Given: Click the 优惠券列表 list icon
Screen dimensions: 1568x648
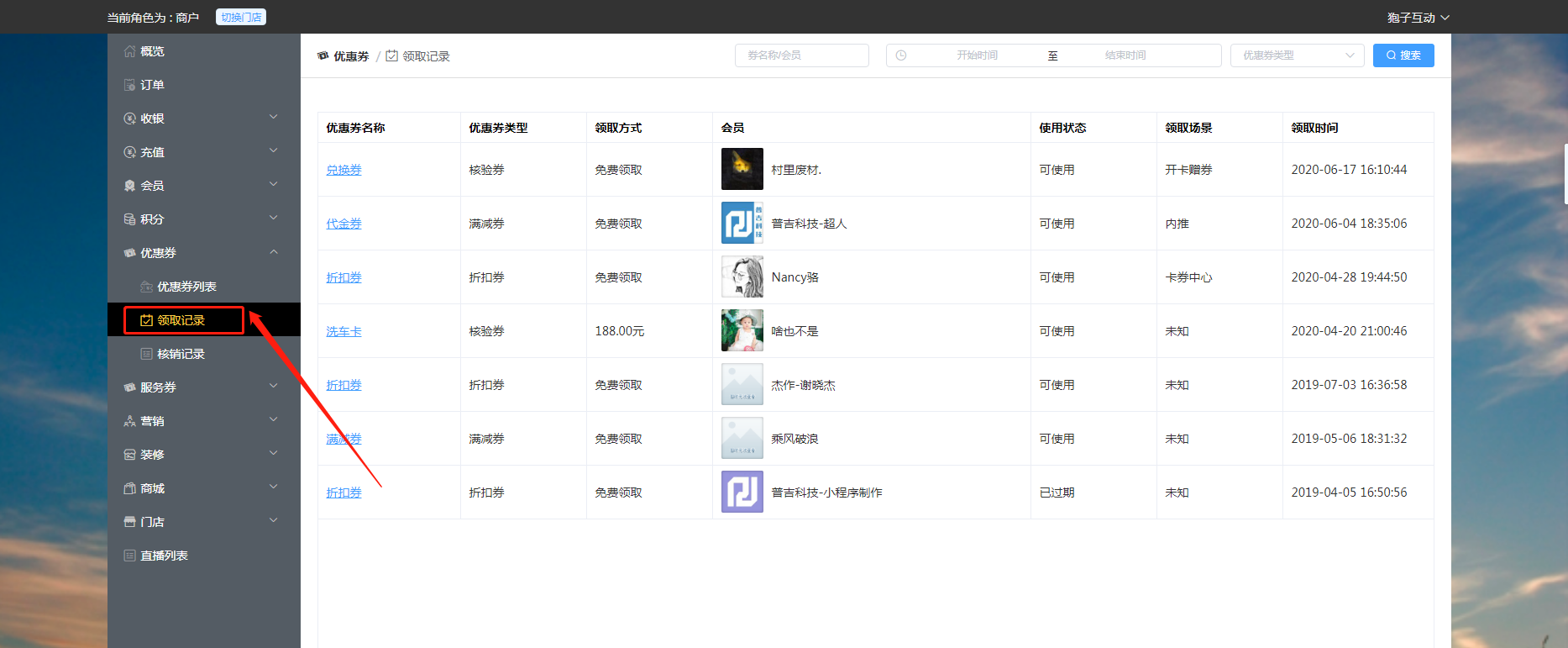Looking at the screenshot, I should pos(146,287).
